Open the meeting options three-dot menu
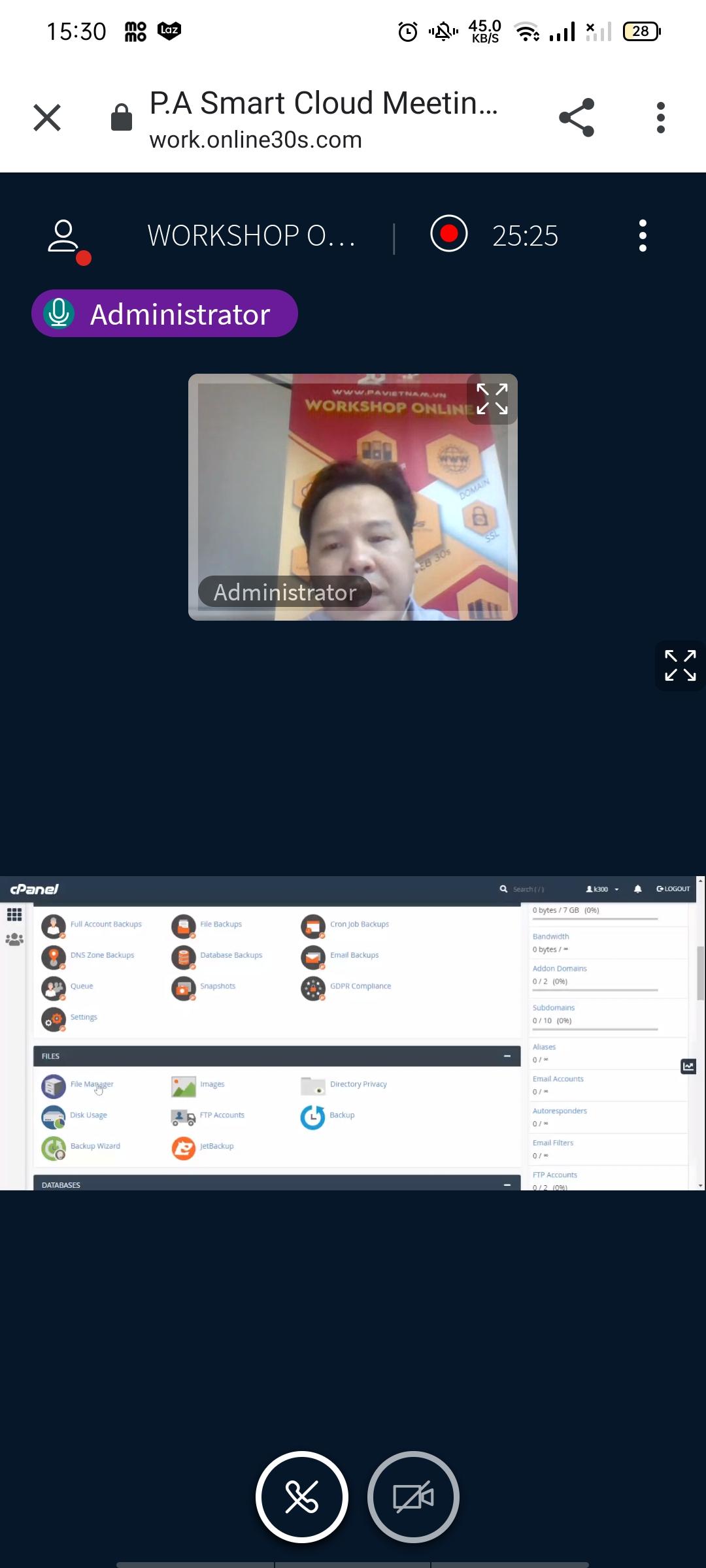Viewport: 706px width, 1568px height. pyautogui.click(x=643, y=235)
